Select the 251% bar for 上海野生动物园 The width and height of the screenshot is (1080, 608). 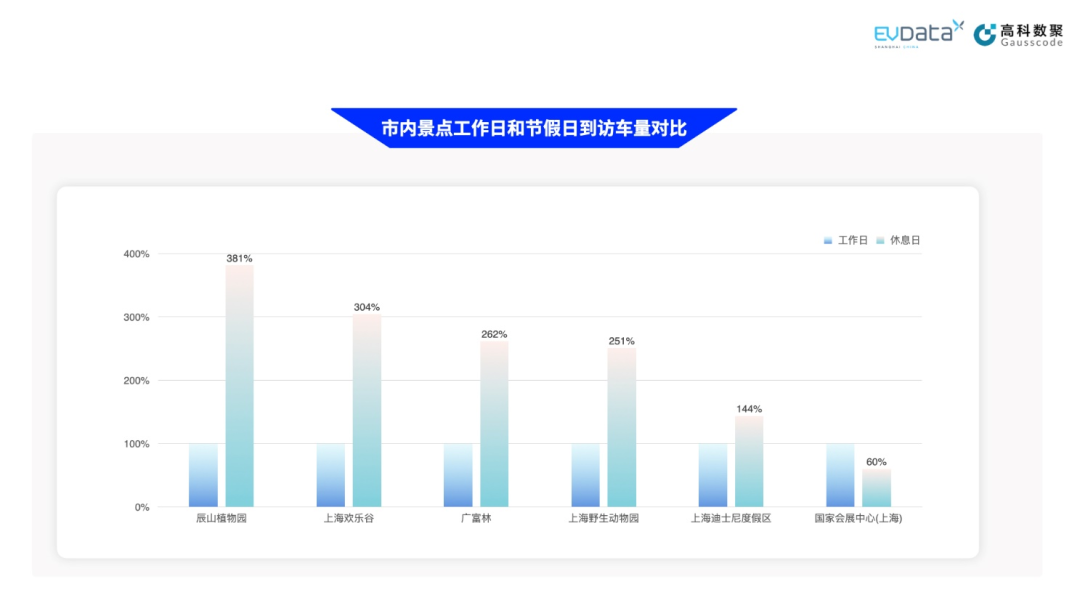622,427
